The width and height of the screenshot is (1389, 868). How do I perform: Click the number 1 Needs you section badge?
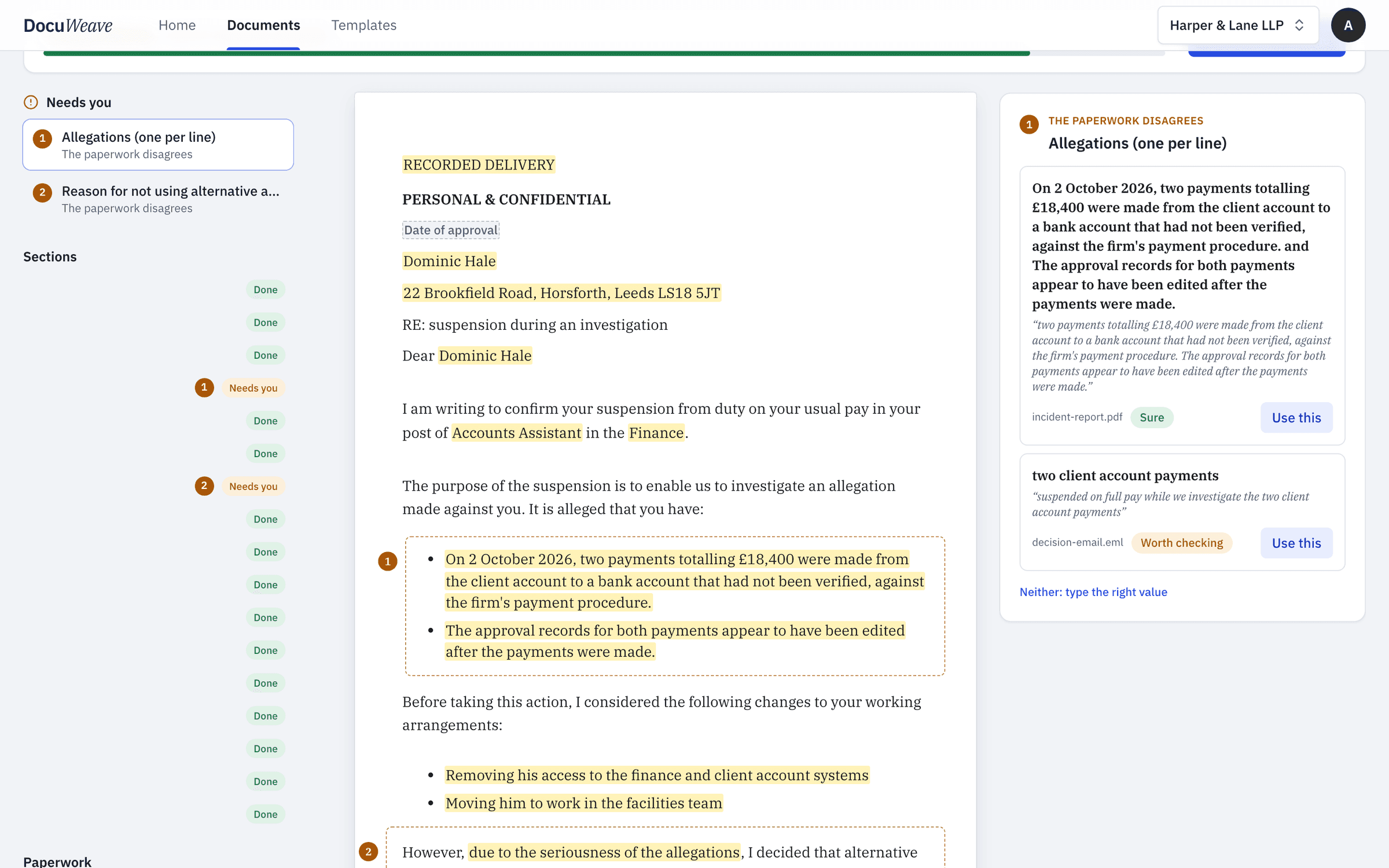(253, 388)
